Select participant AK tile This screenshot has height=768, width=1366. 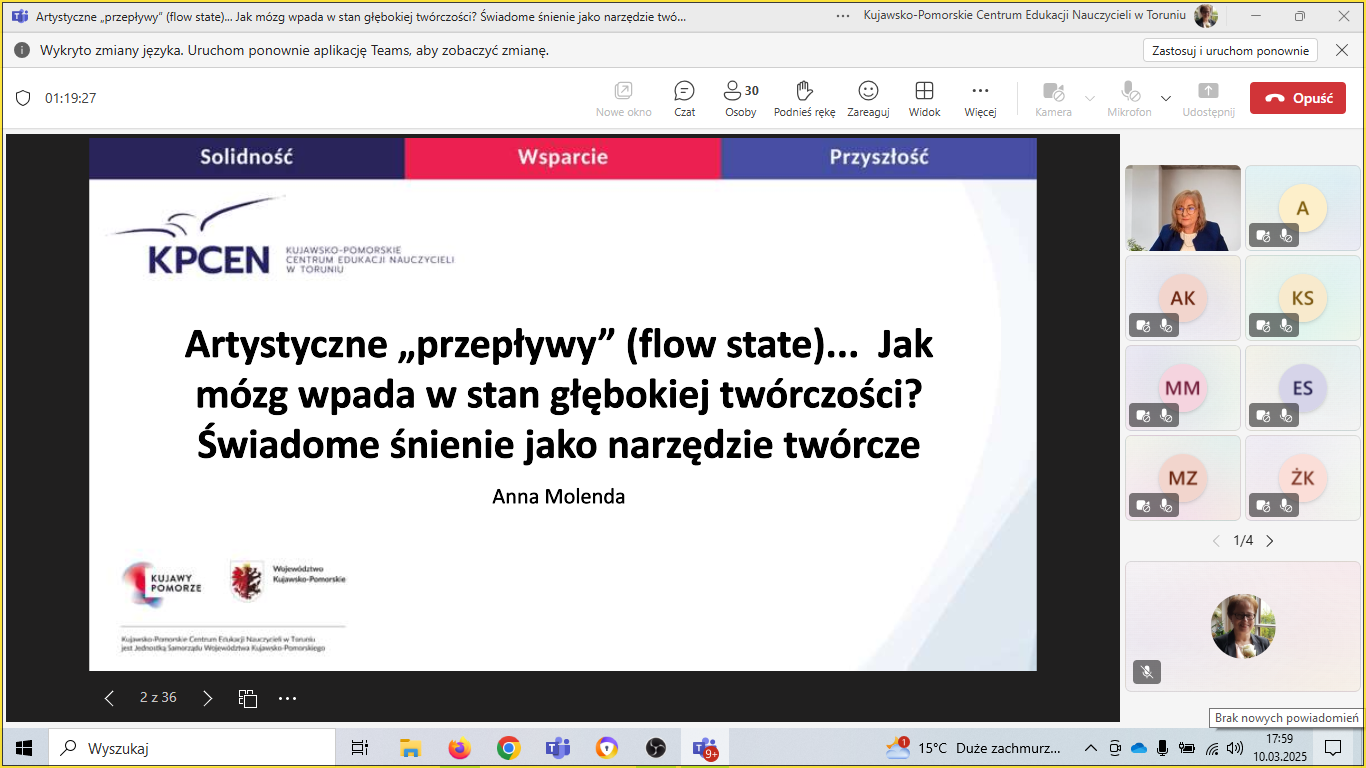(x=1183, y=298)
